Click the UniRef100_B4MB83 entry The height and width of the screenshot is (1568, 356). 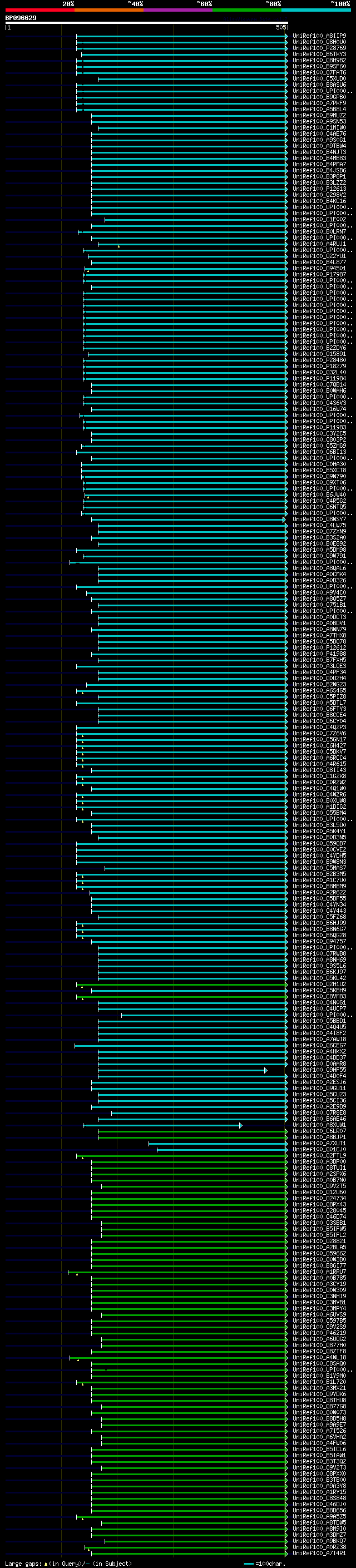[x=319, y=159]
